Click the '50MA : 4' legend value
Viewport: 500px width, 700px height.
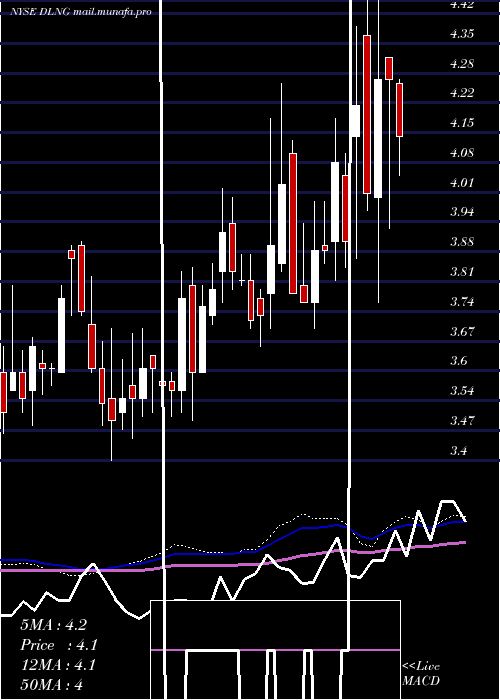click(51, 684)
